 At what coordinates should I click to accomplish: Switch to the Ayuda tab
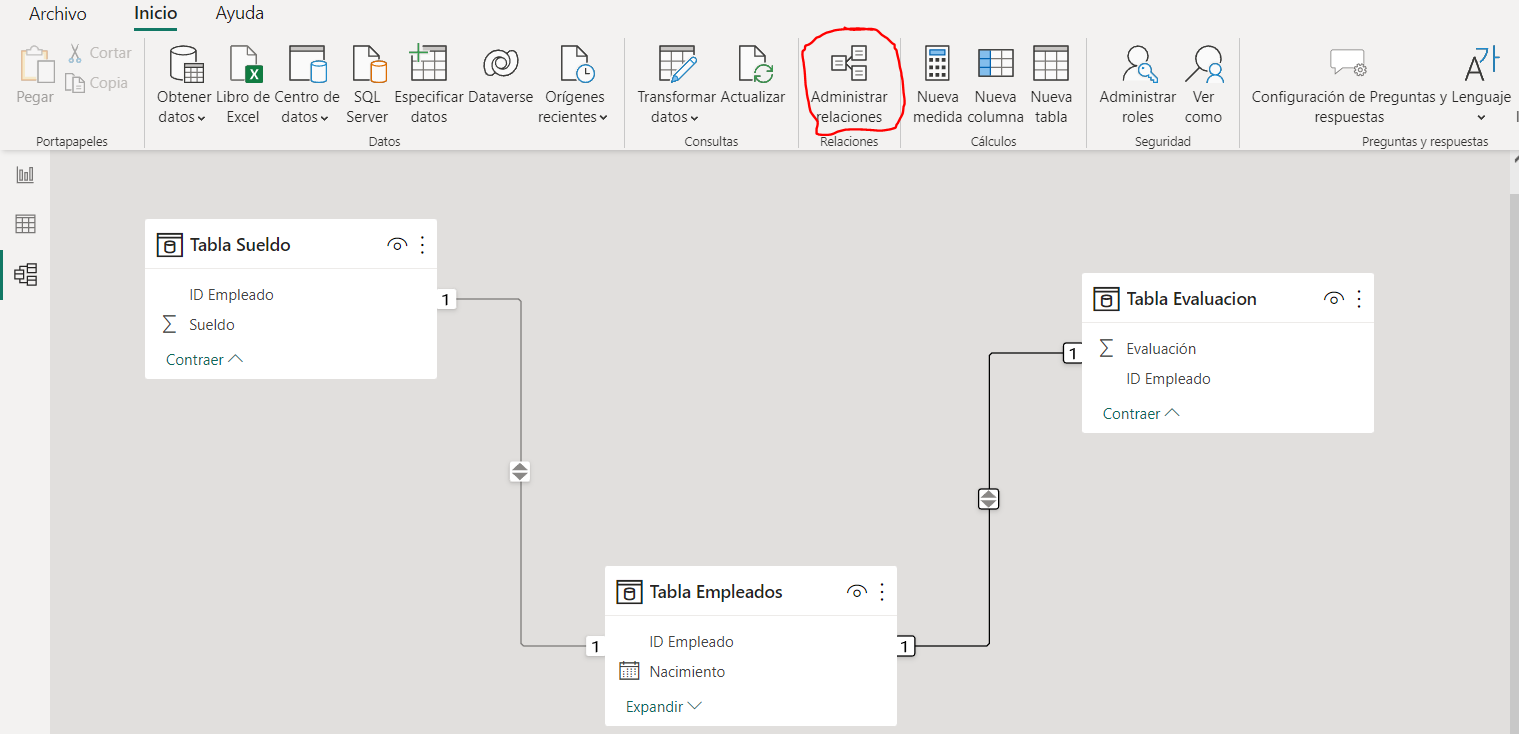coord(240,14)
